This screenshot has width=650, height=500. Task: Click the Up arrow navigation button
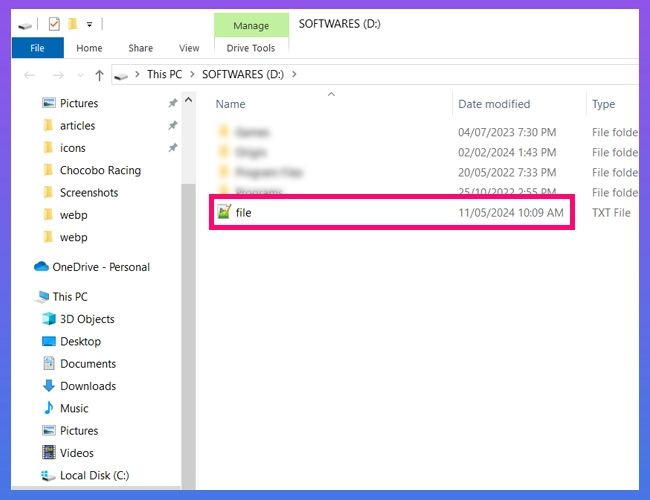99,74
